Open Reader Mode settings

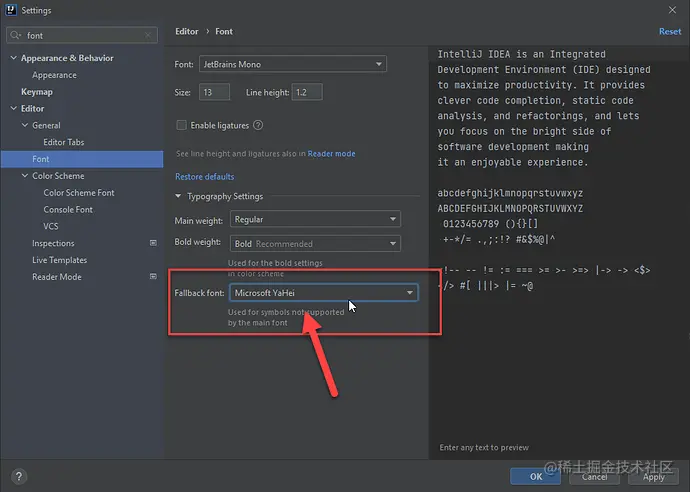pos(57,276)
